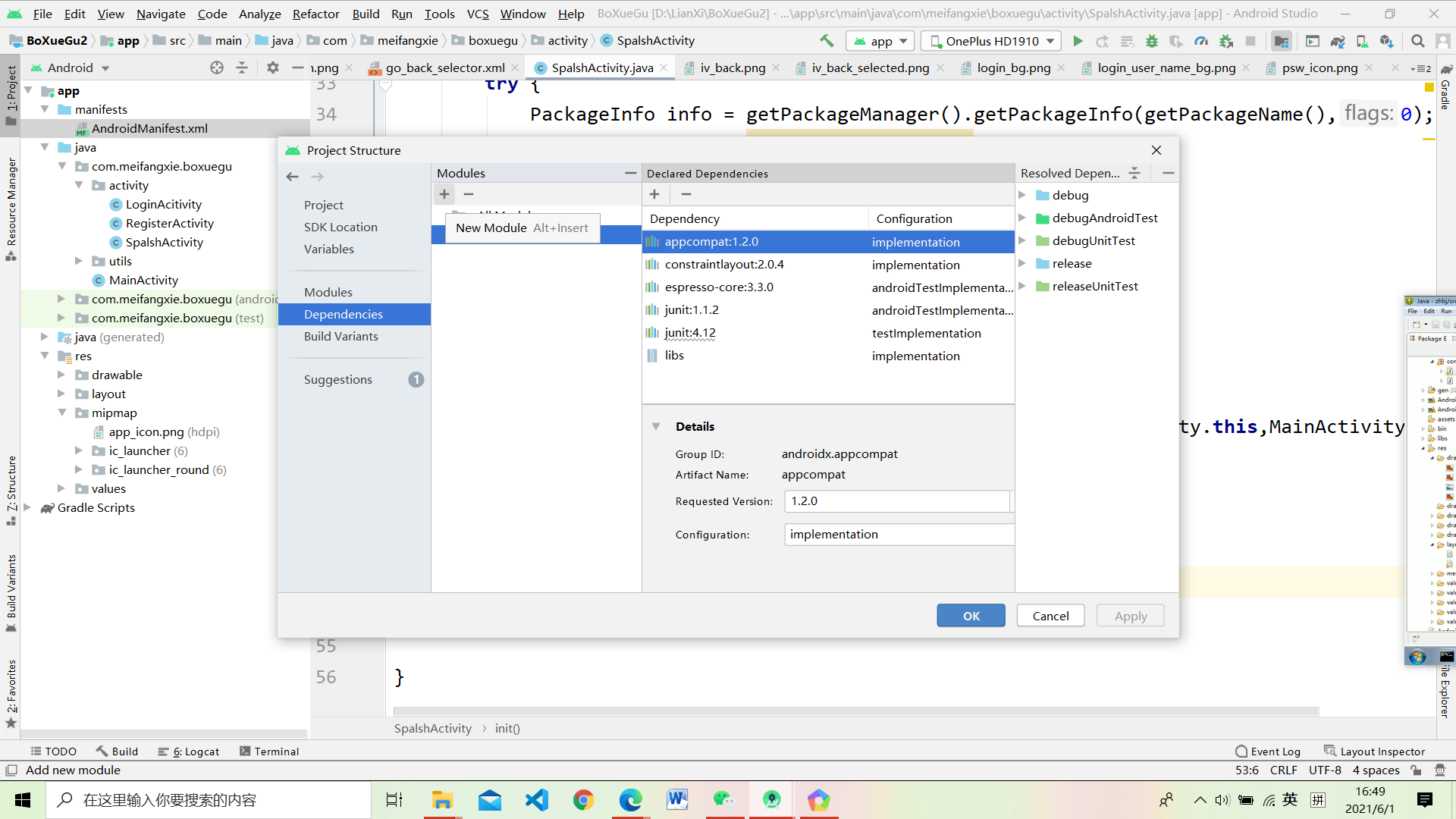Toggle the Layout Inspector panel
1456x819 pixels.
click(1382, 751)
